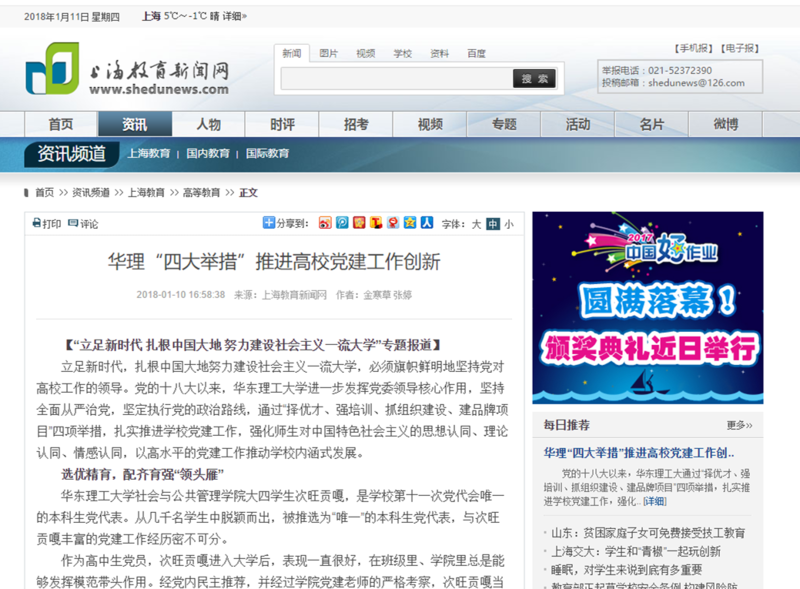Click the blue plus share (分享到) icon

(x=268, y=223)
